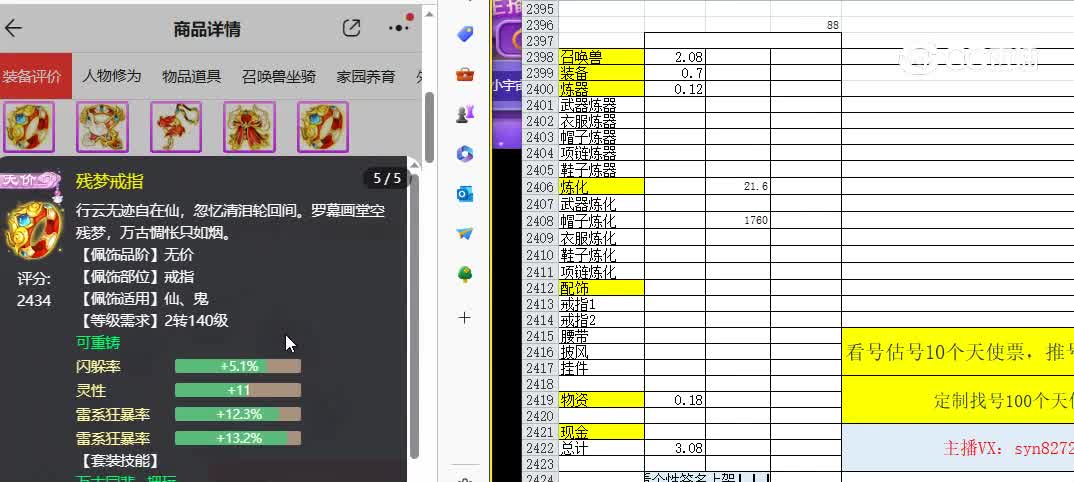Switch to the 物品道具 tab
Image resolution: width=1074 pixels, height=482 pixels.
coord(192,76)
